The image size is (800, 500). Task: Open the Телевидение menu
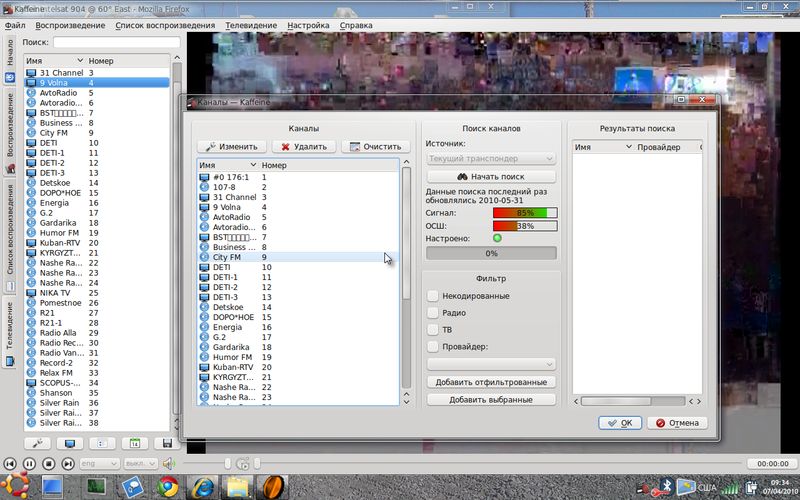coord(250,24)
